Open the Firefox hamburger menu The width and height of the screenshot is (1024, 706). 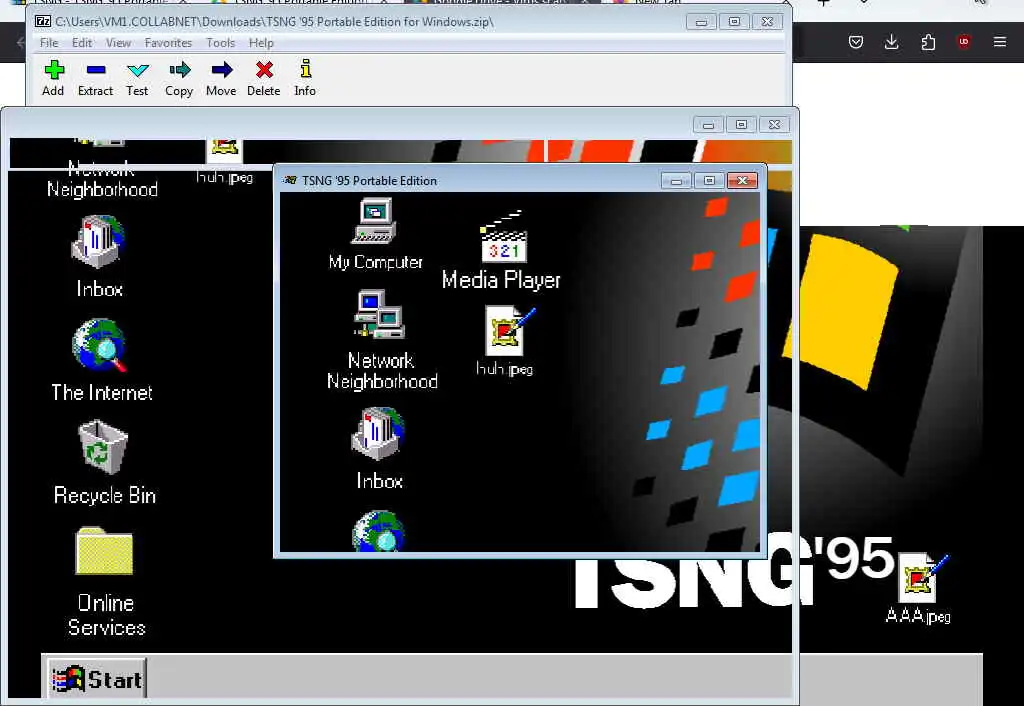click(x=1000, y=42)
